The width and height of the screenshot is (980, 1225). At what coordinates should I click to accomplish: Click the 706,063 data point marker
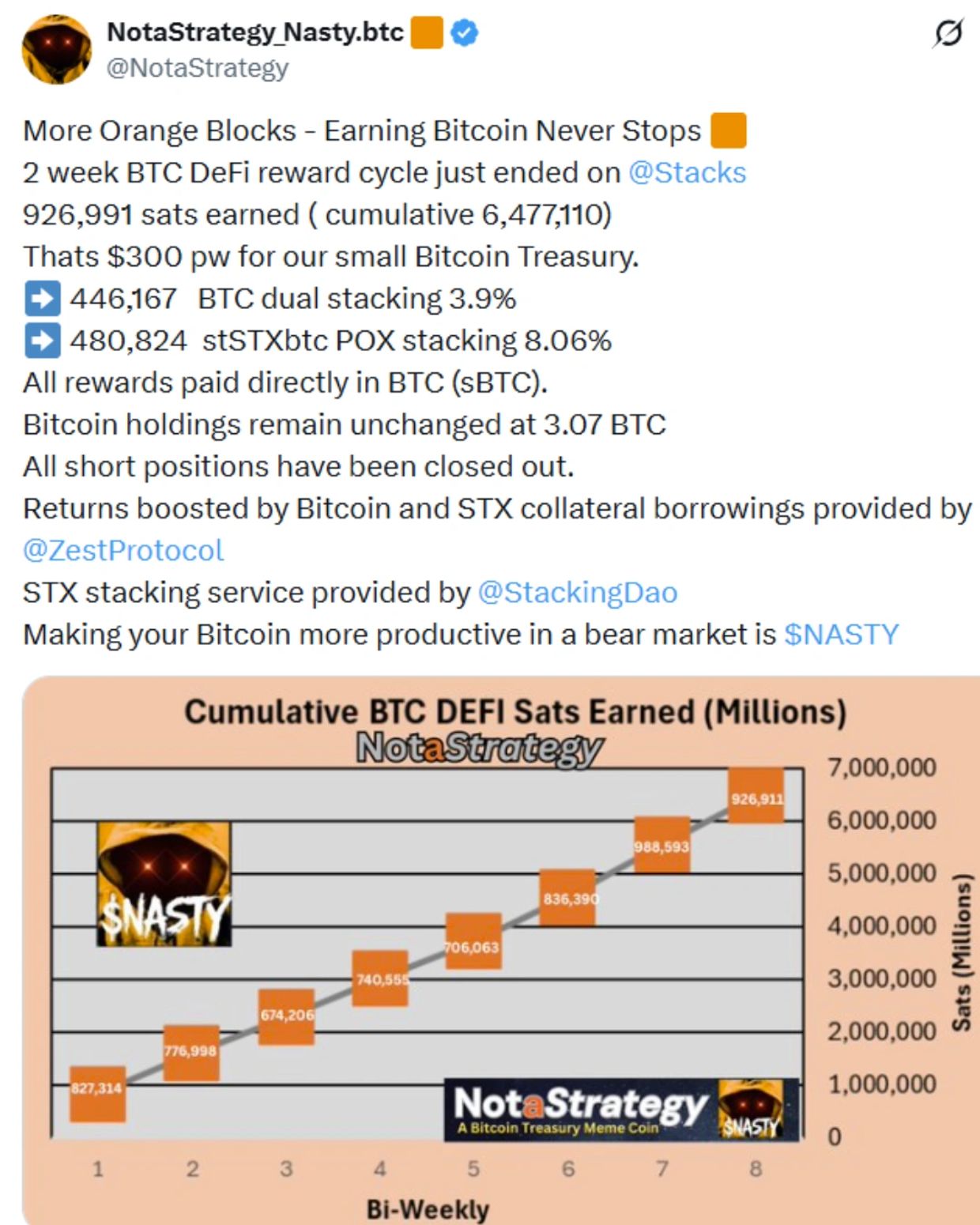(x=473, y=941)
